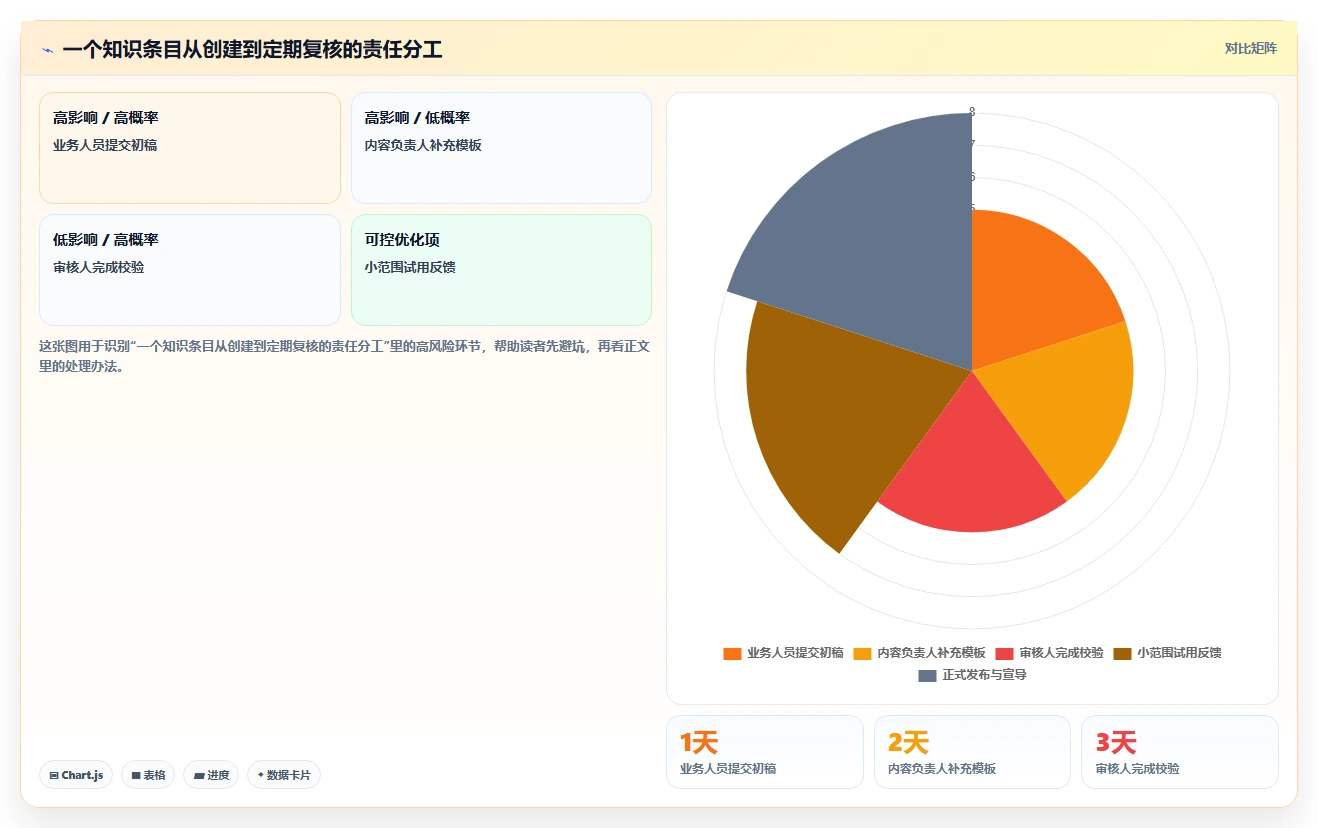Click the lightning icon beside the title
Image resolution: width=1318 pixels, height=828 pixels.
48,50
